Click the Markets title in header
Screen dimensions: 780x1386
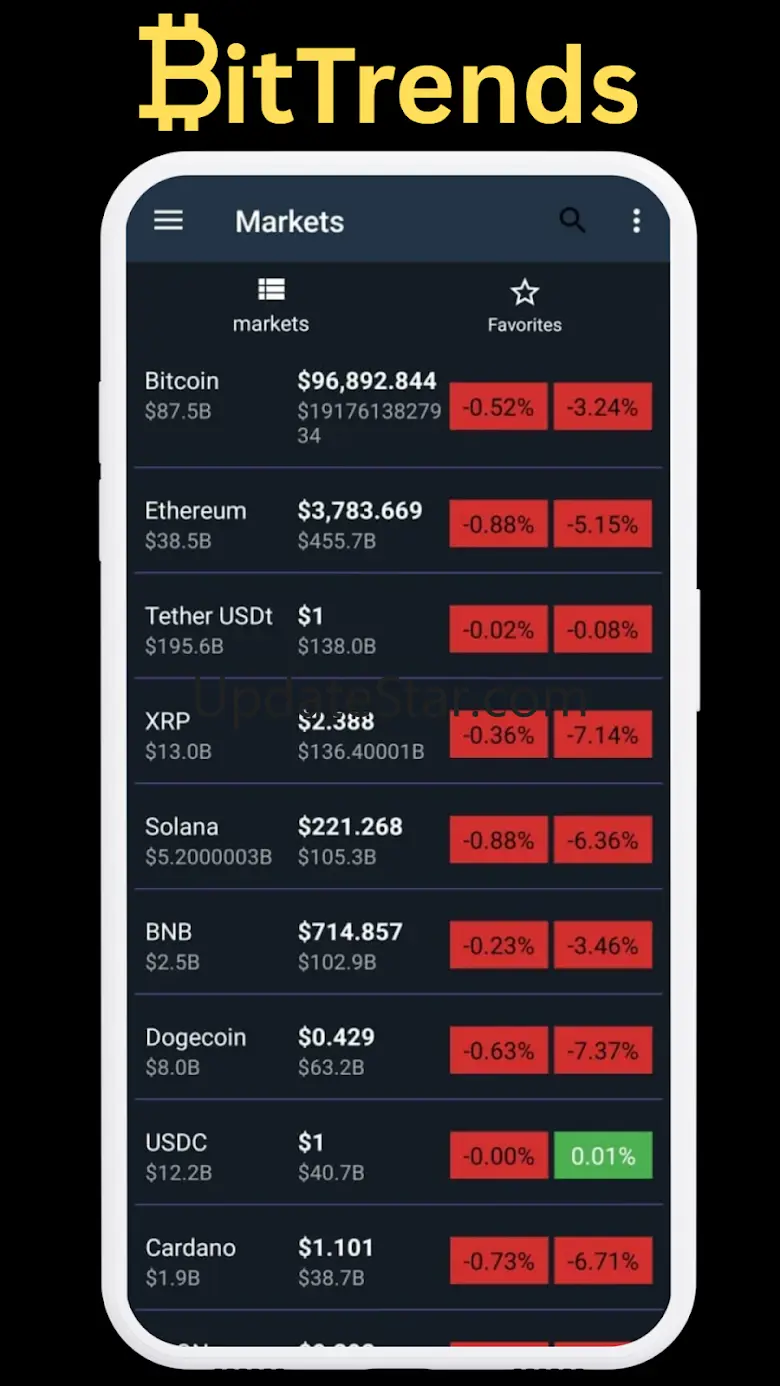[x=289, y=222]
